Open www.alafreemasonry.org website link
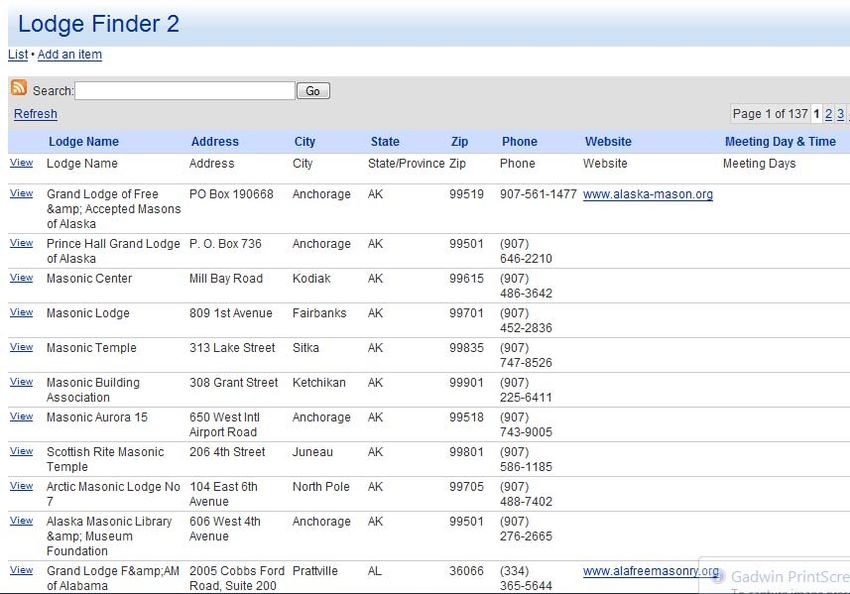Screen dimensions: 850x594 (651, 571)
